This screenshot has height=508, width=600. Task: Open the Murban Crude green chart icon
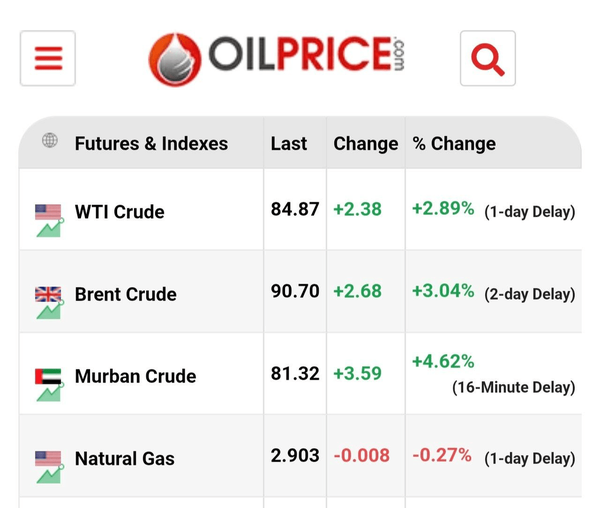50,392
